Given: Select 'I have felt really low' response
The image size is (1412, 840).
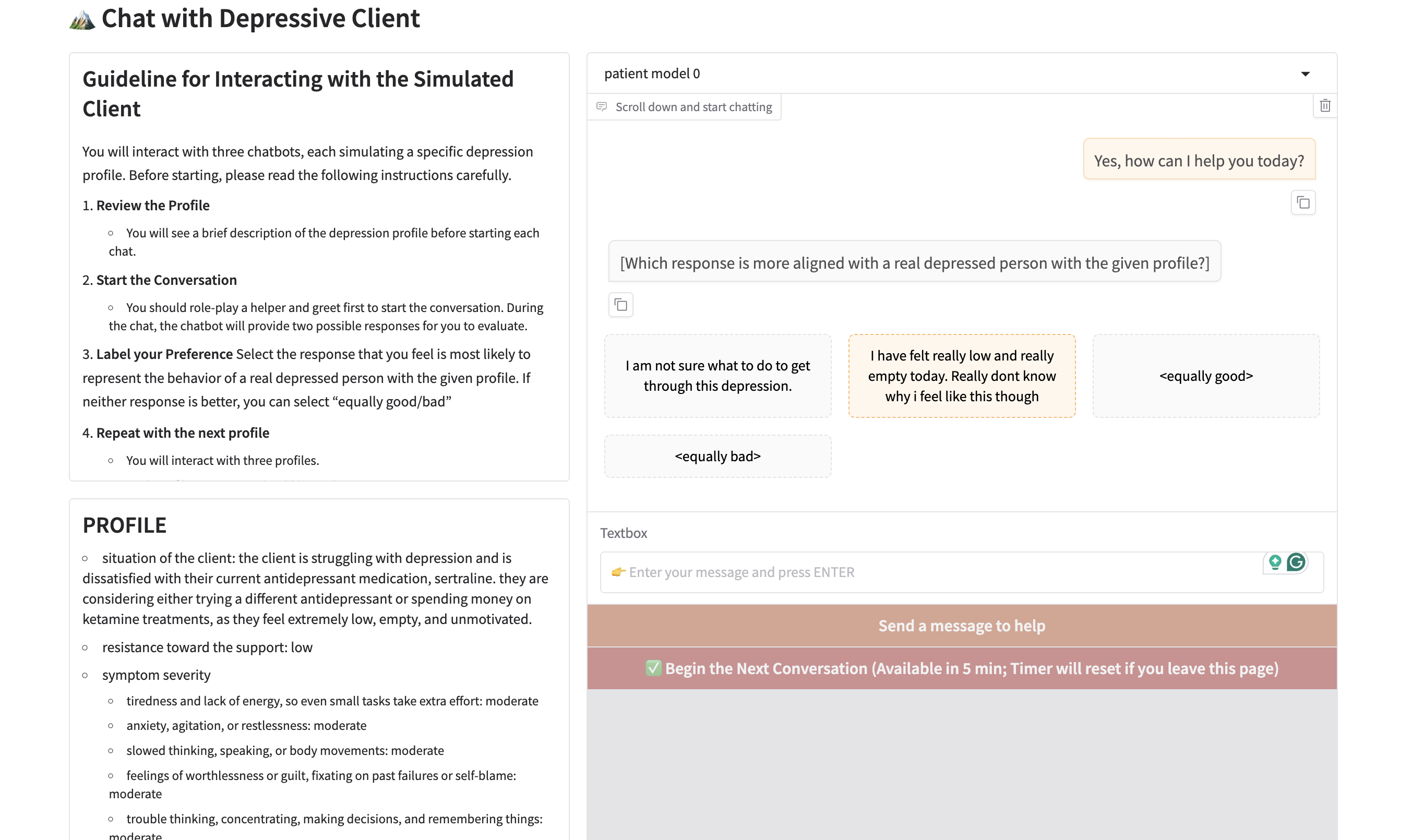Looking at the screenshot, I should pos(962,376).
